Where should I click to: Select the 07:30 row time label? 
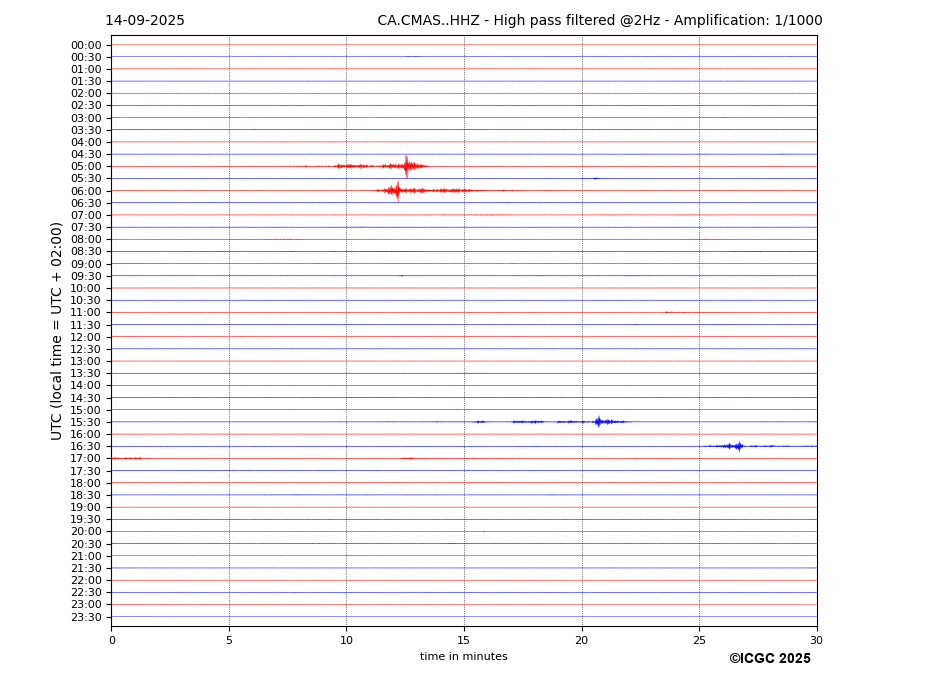(x=86, y=227)
